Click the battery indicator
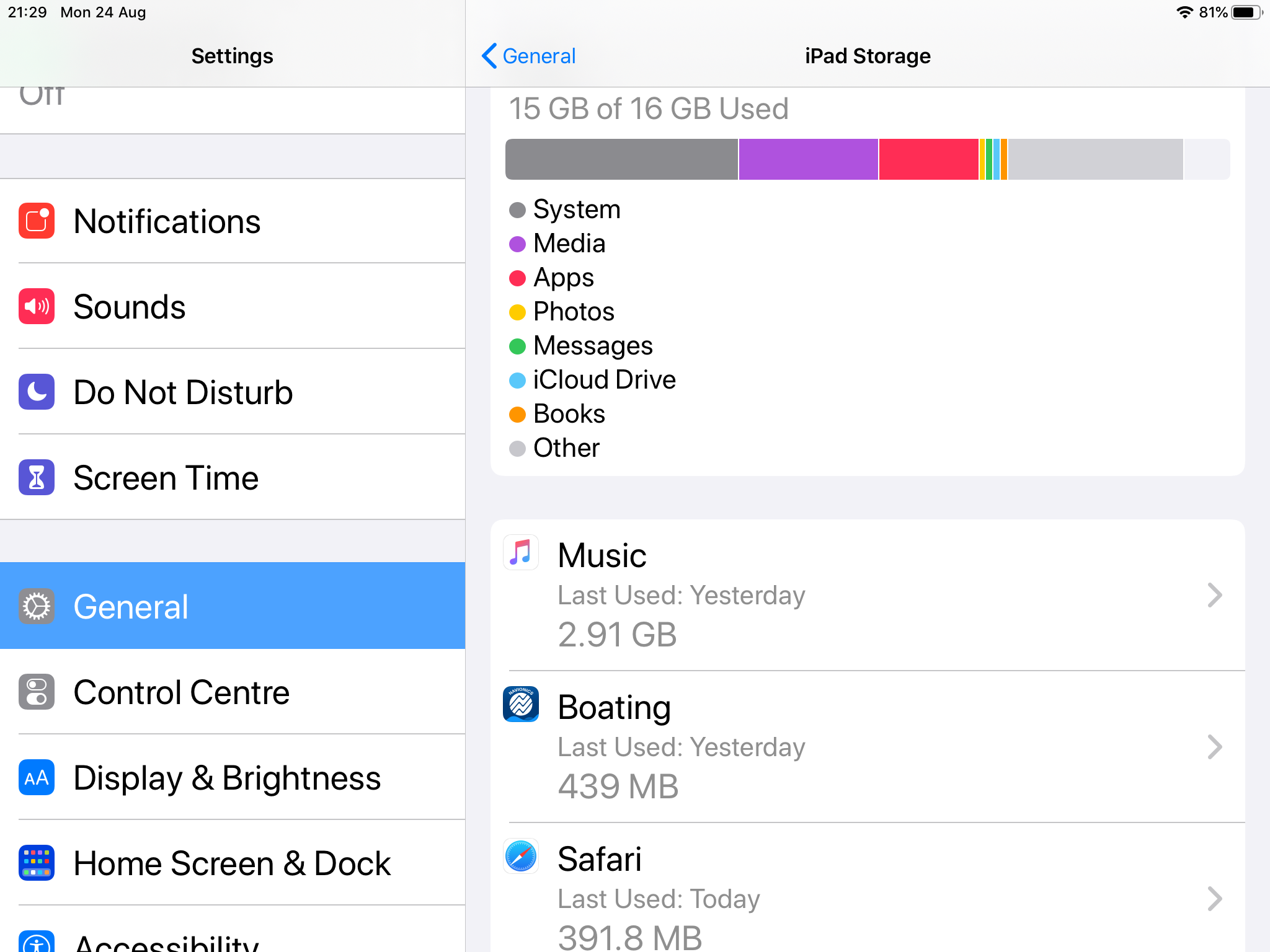 click(1244, 12)
